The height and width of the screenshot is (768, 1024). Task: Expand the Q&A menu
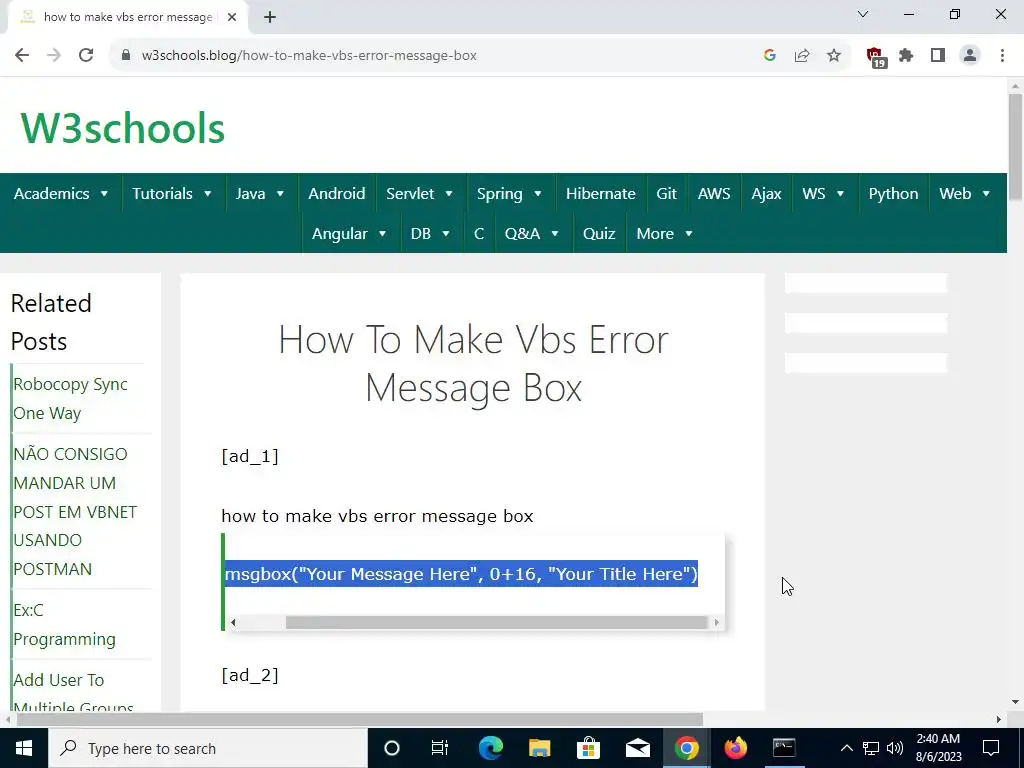point(532,233)
